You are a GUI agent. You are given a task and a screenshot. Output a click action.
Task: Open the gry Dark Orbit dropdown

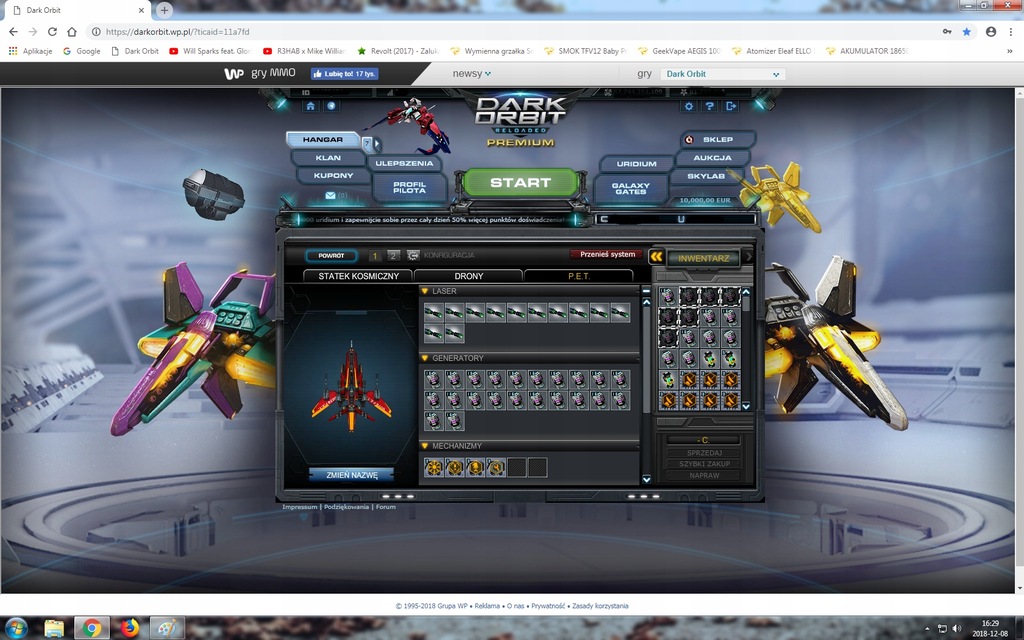(722, 74)
